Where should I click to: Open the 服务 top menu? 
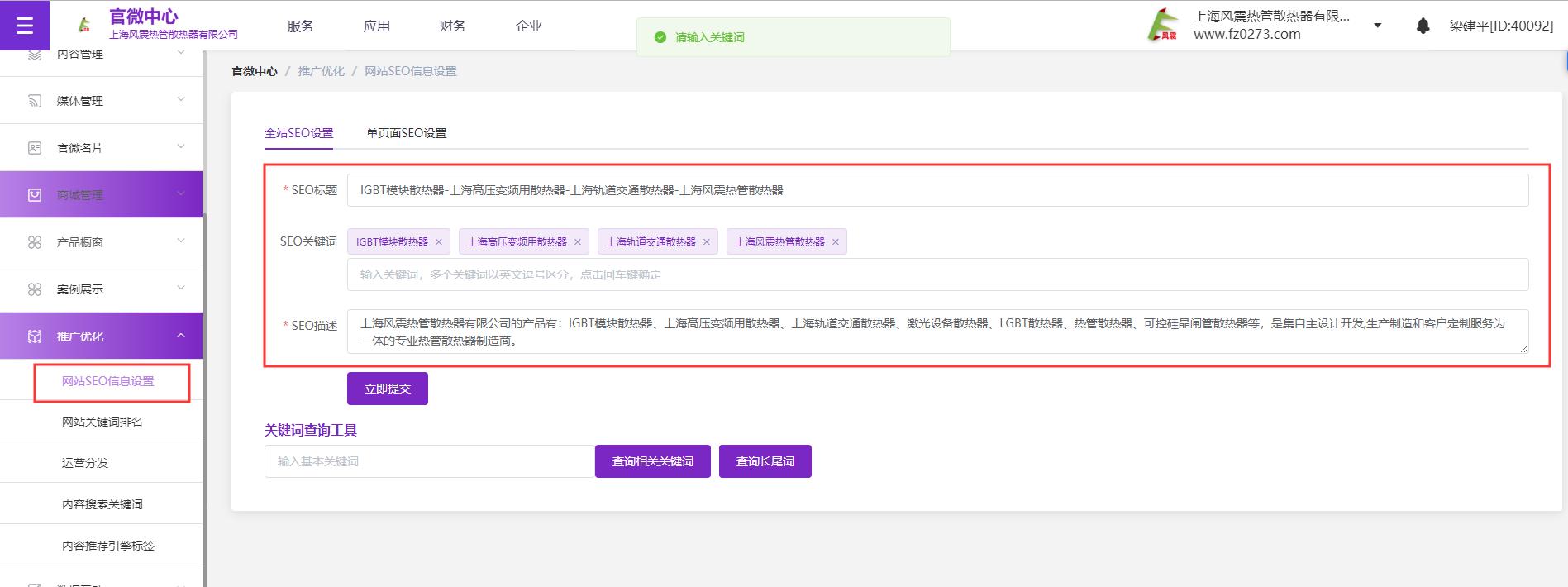pos(301,26)
